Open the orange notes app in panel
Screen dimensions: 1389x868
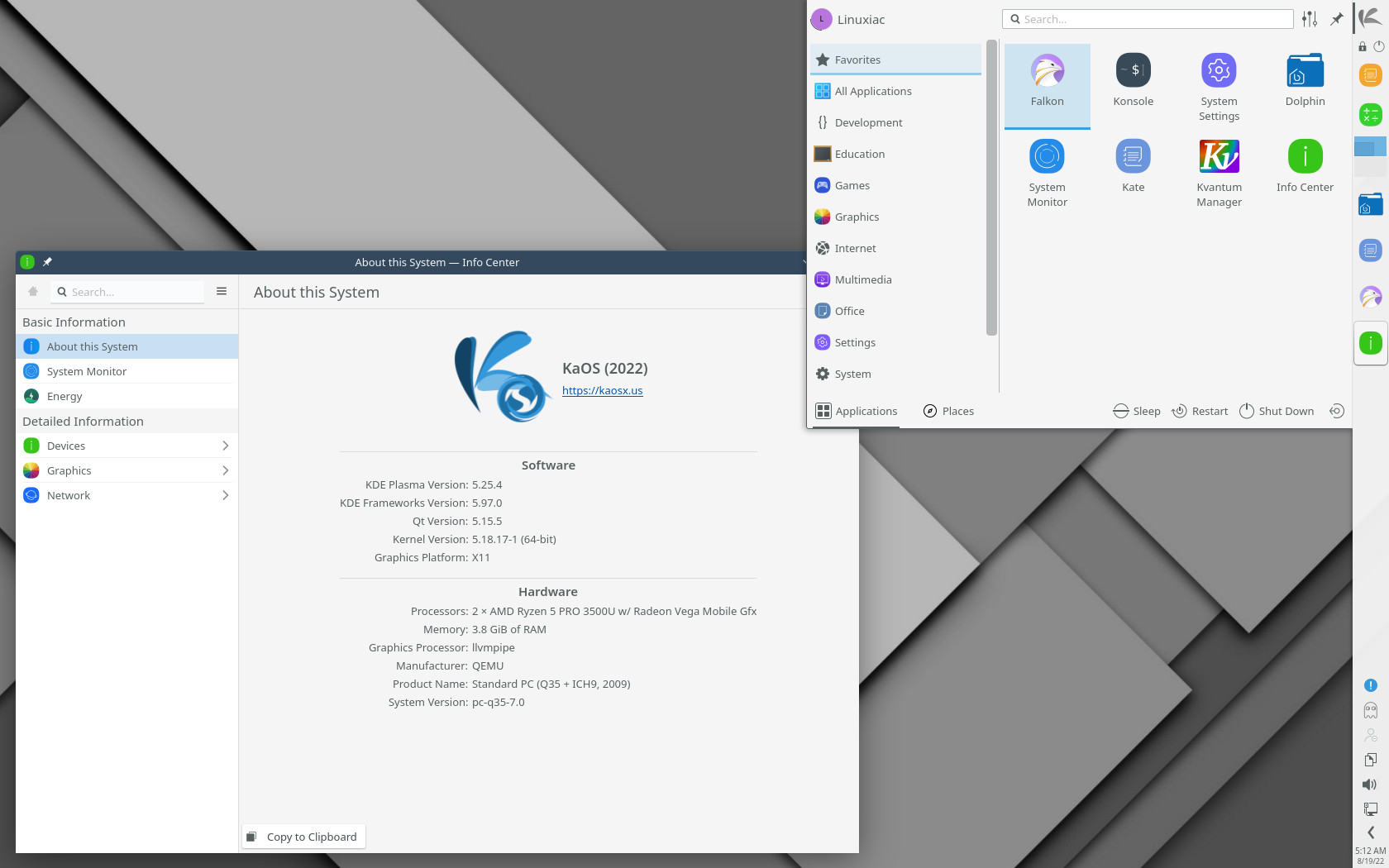point(1370,75)
